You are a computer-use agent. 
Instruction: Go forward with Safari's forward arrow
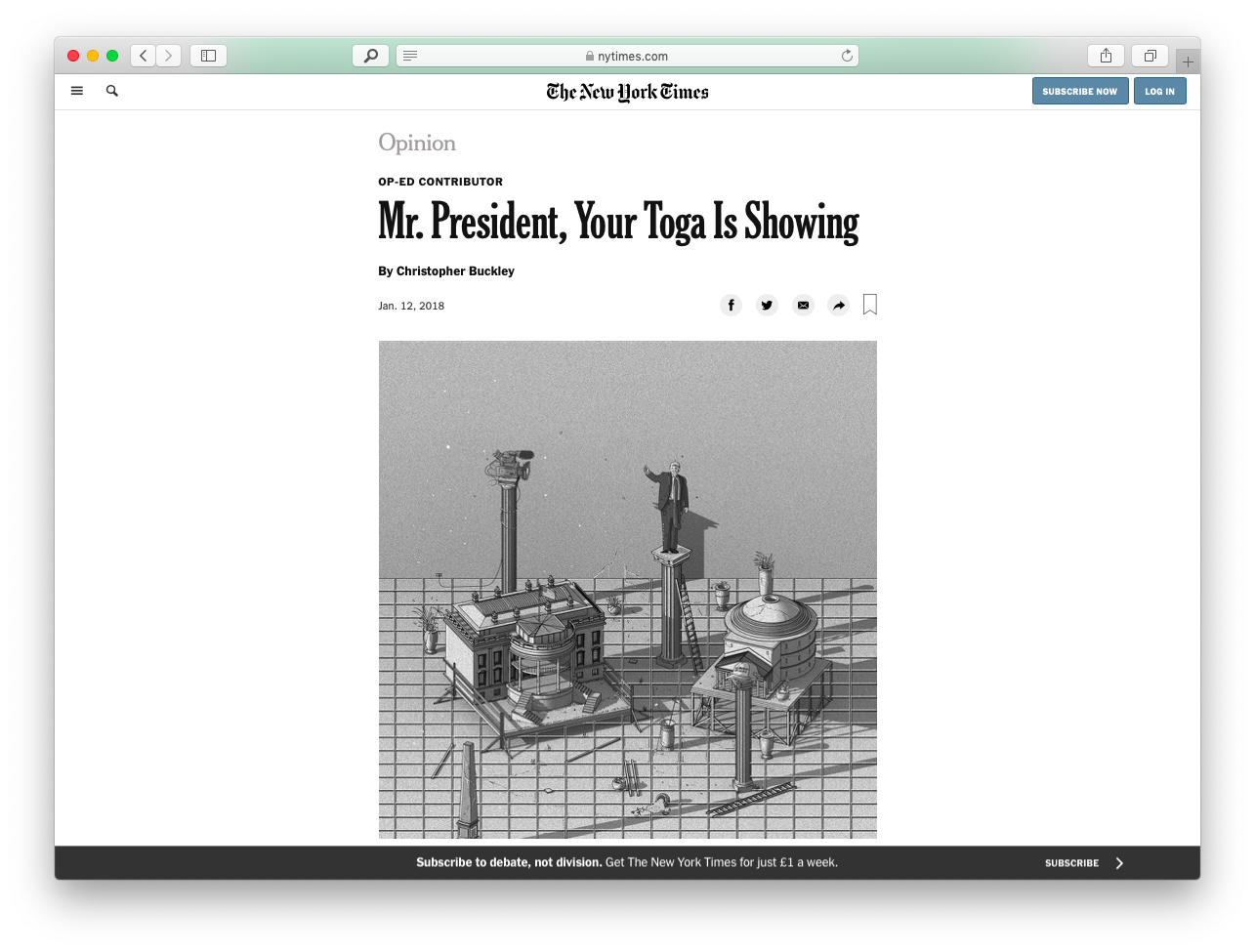(x=169, y=56)
